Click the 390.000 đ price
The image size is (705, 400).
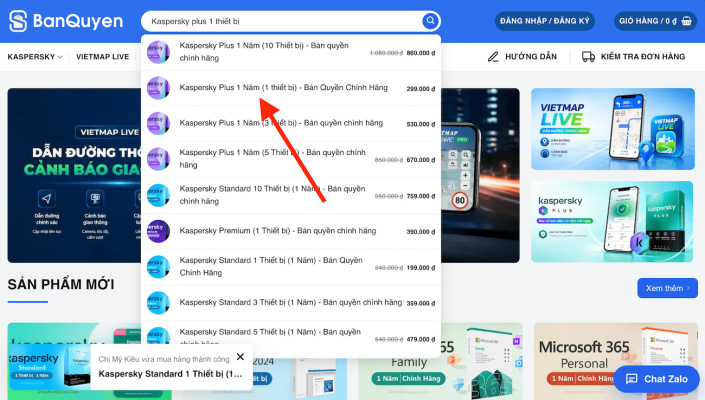point(421,232)
